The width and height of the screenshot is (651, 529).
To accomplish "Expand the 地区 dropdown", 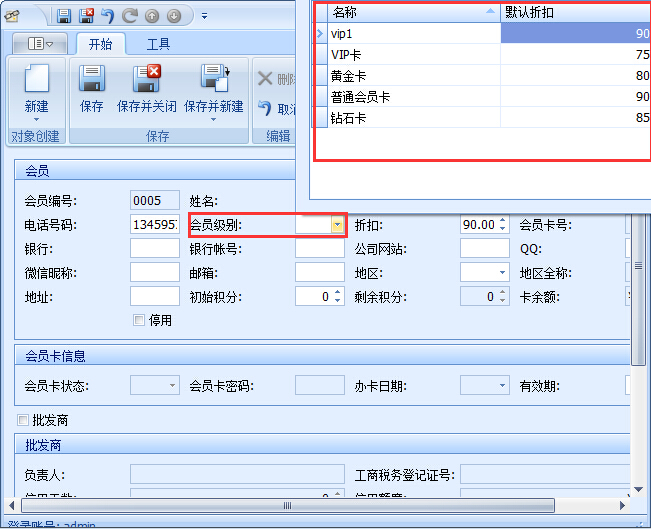I will pyautogui.click(x=502, y=273).
